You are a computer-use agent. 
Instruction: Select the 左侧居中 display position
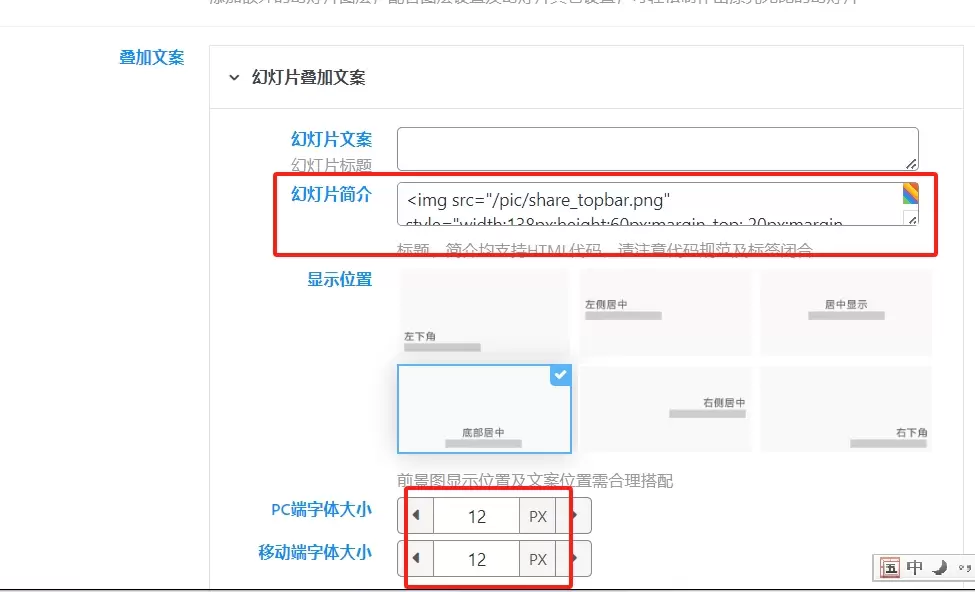click(664, 310)
